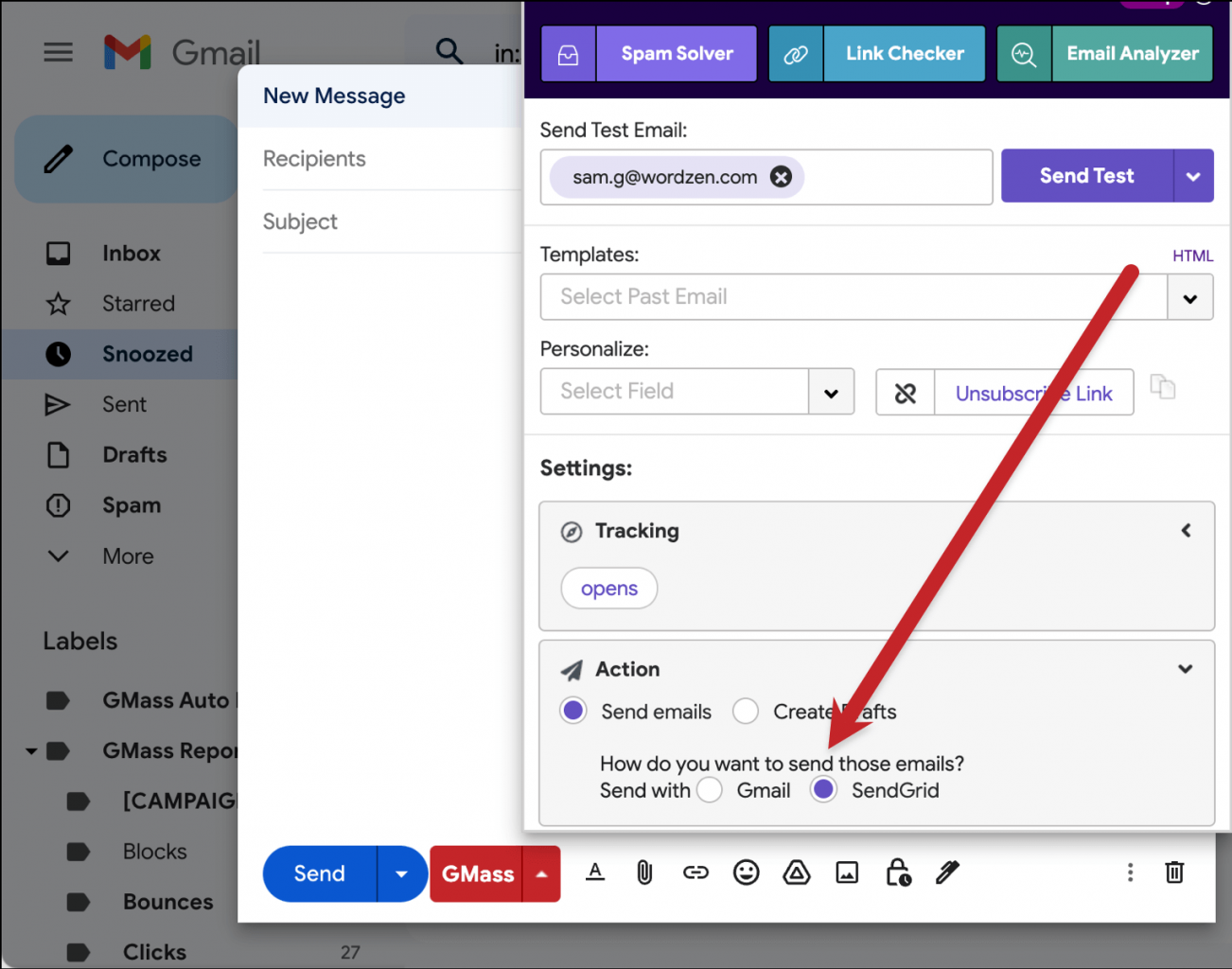1232x969 pixels.
Task: Open the Snoozed folder
Action: pos(119,354)
